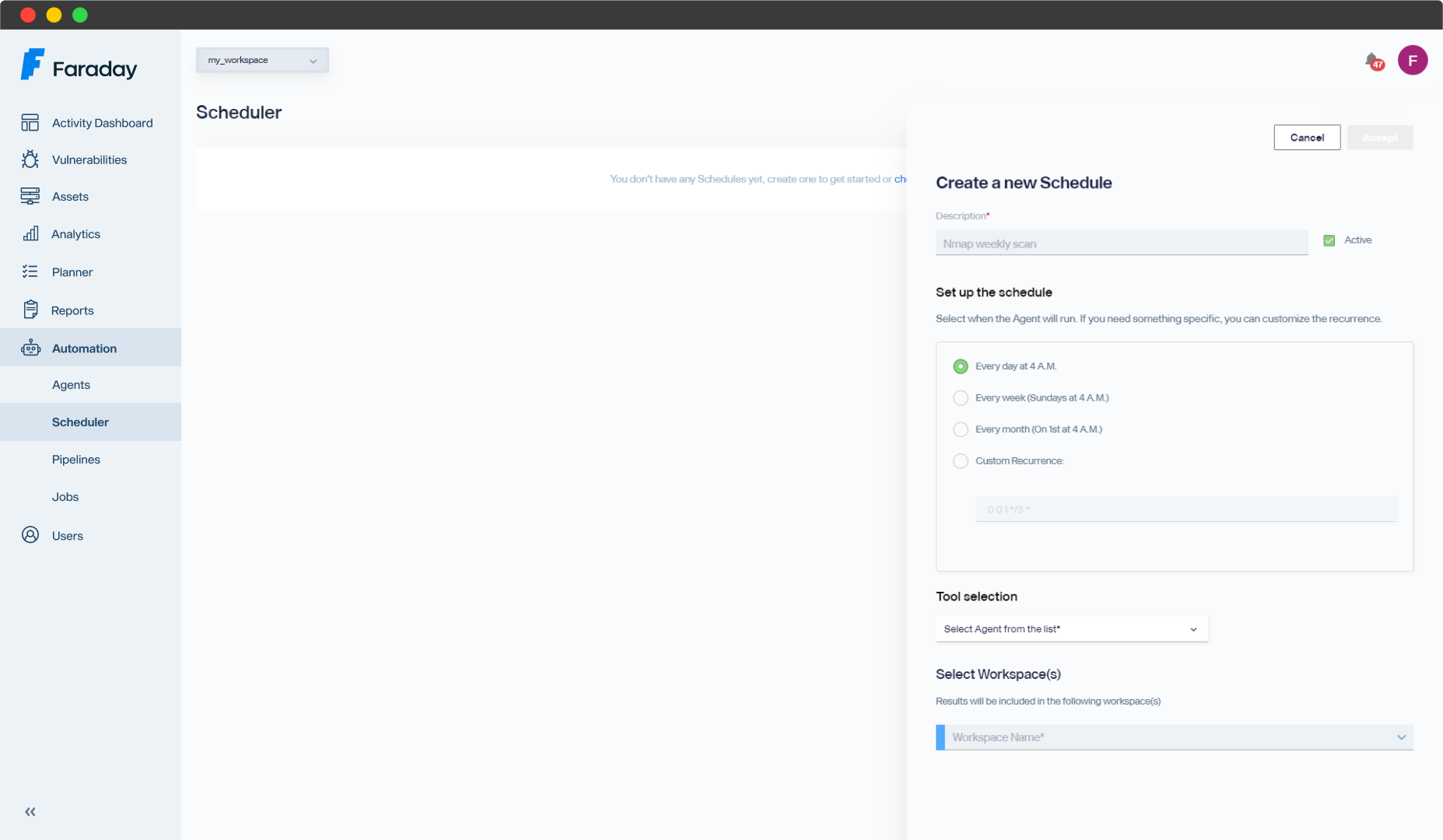
Task: Click the Reports clipboard icon
Action: (x=30, y=310)
